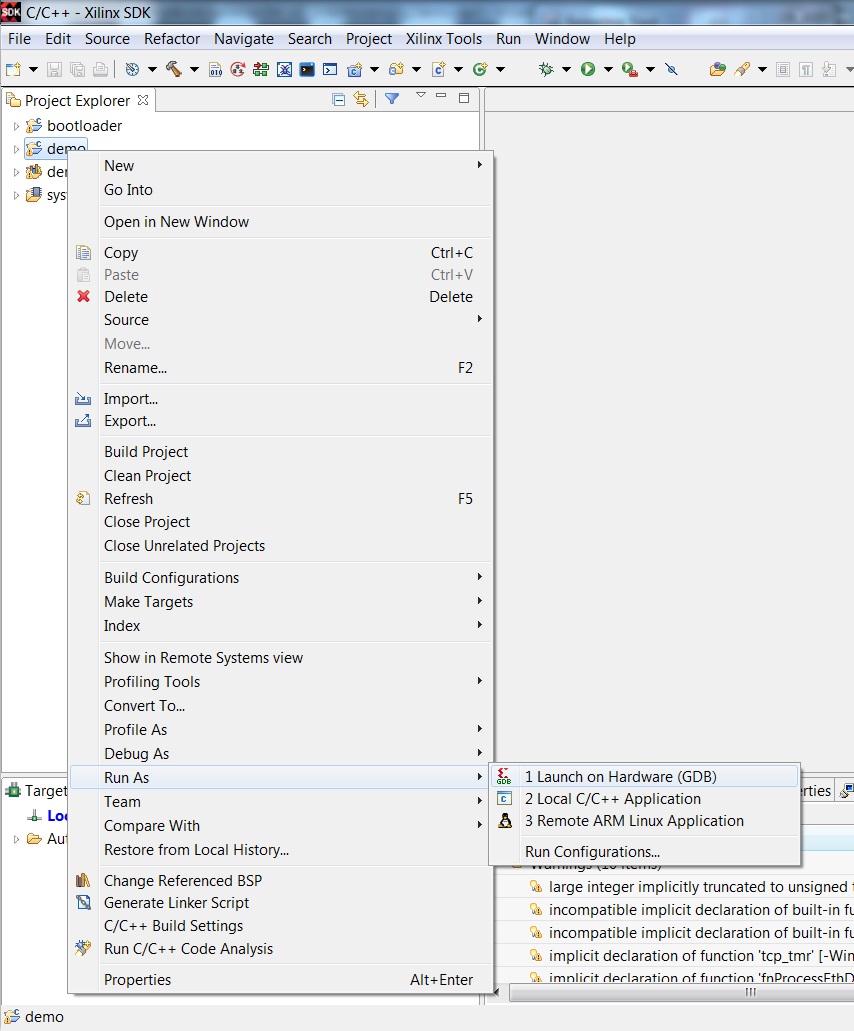This screenshot has width=854, height=1031.
Task: Expand the demo project tree node
Action: tap(16, 149)
